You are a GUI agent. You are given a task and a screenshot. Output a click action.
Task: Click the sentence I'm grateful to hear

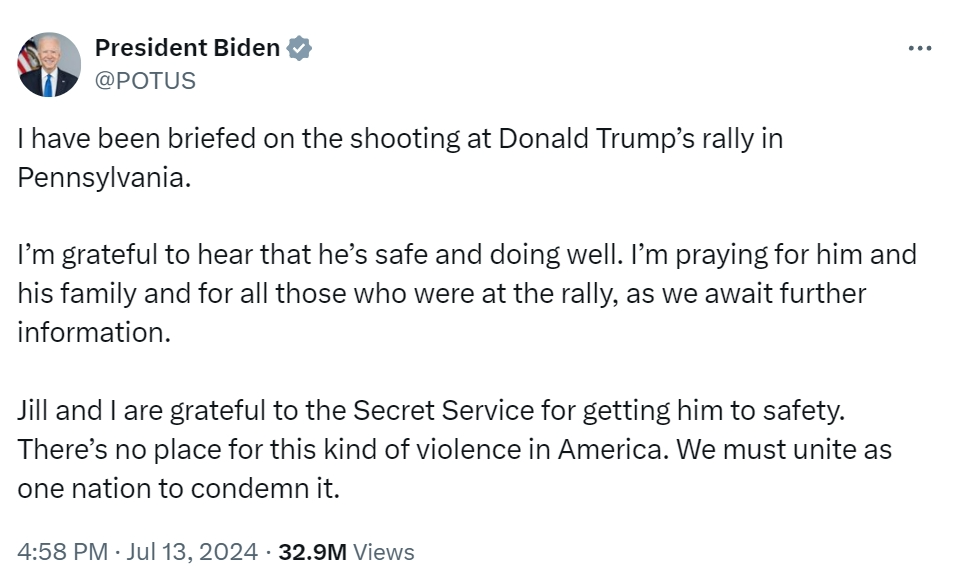pos(320,255)
